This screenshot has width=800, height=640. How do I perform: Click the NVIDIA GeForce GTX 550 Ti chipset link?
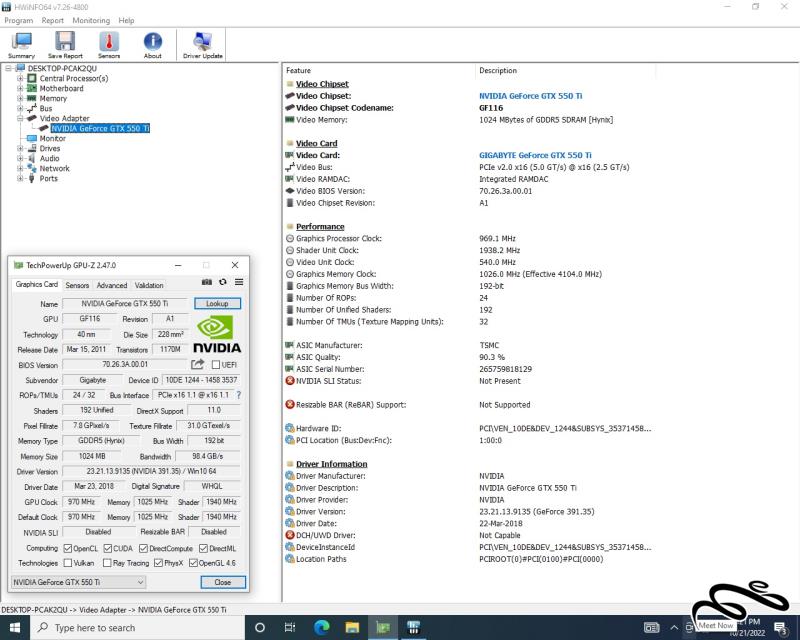pyautogui.click(x=530, y=96)
